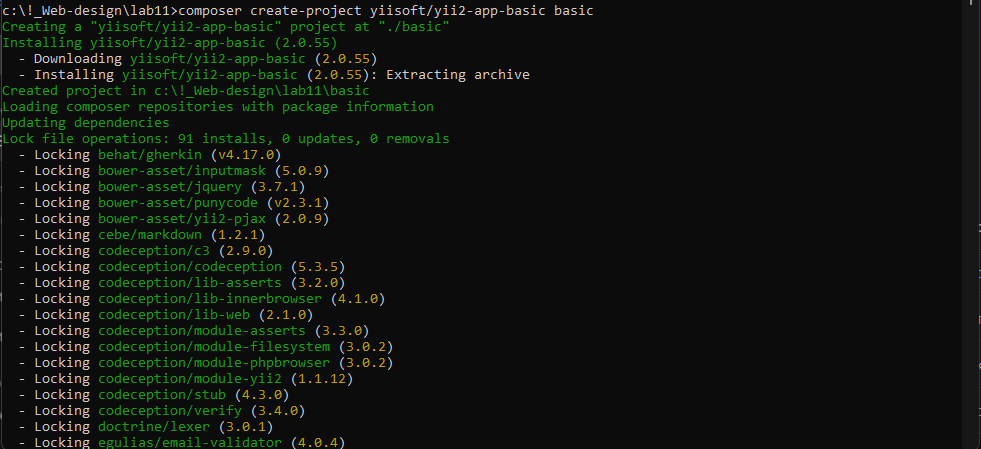Click the version '(3.7.1)' of jquery

[278, 186]
